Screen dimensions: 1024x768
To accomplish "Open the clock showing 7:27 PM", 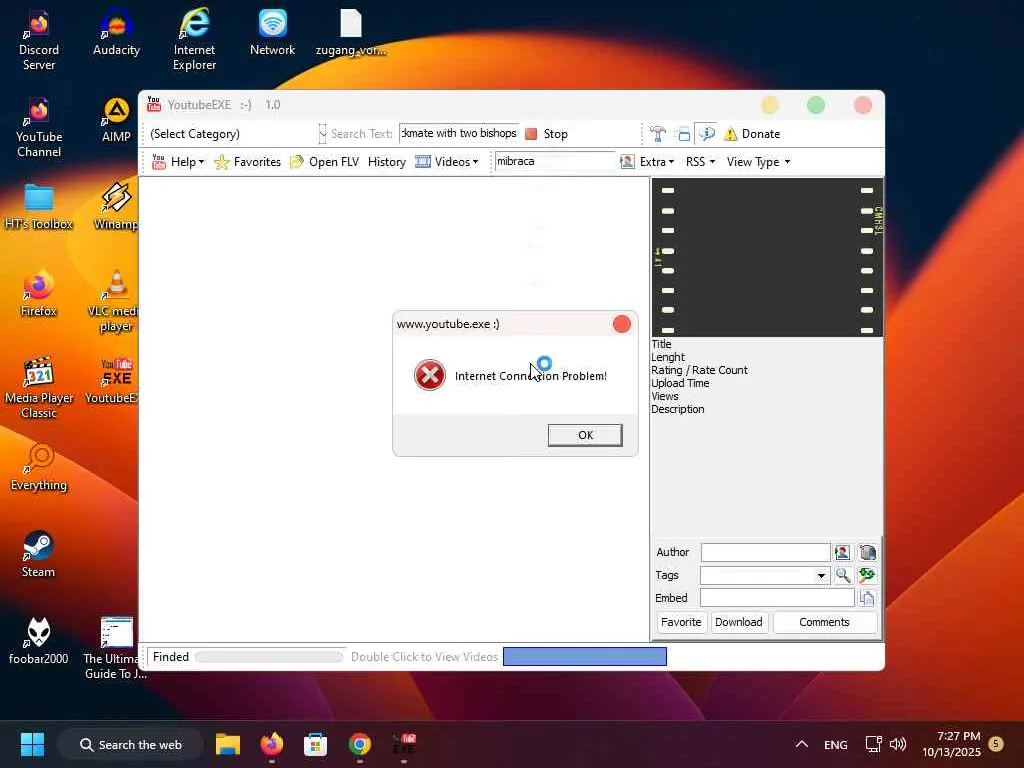I will 952,744.
